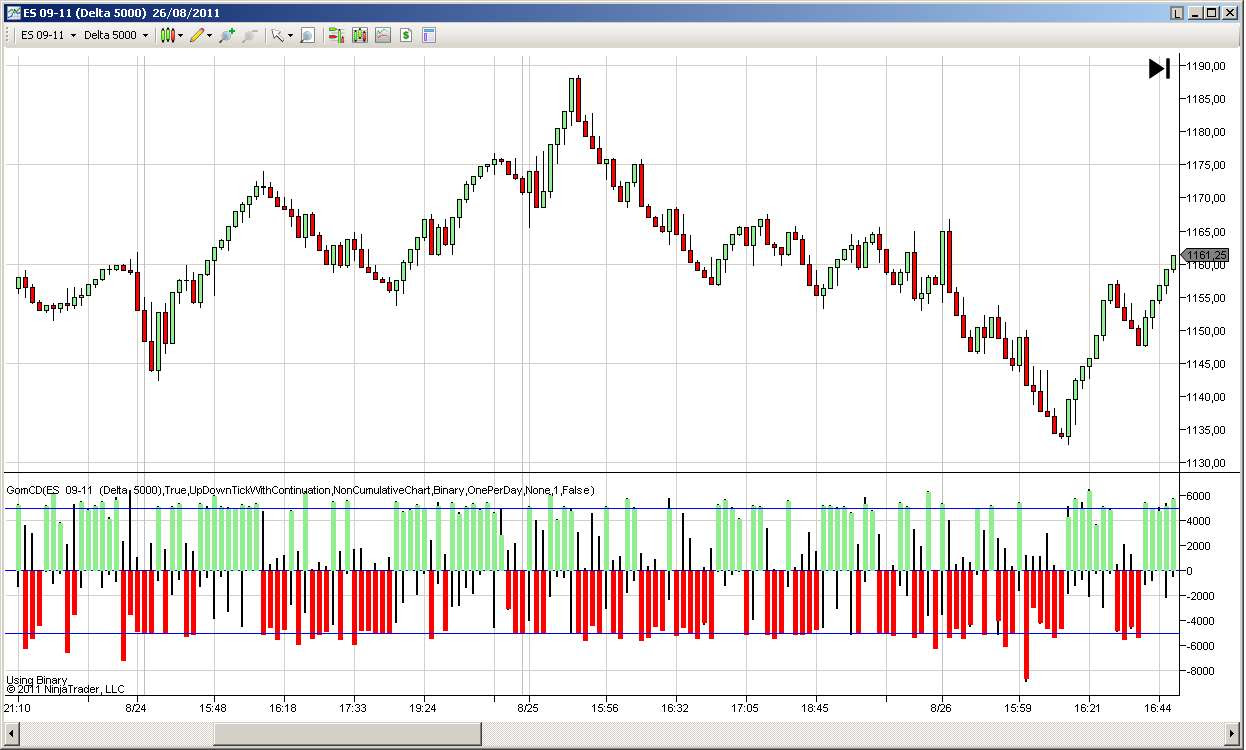Image resolution: width=1246 pixels, height=750 pixels.
Task: Click the horizontal scrollbar left arrow
Action: coord(10,733)
